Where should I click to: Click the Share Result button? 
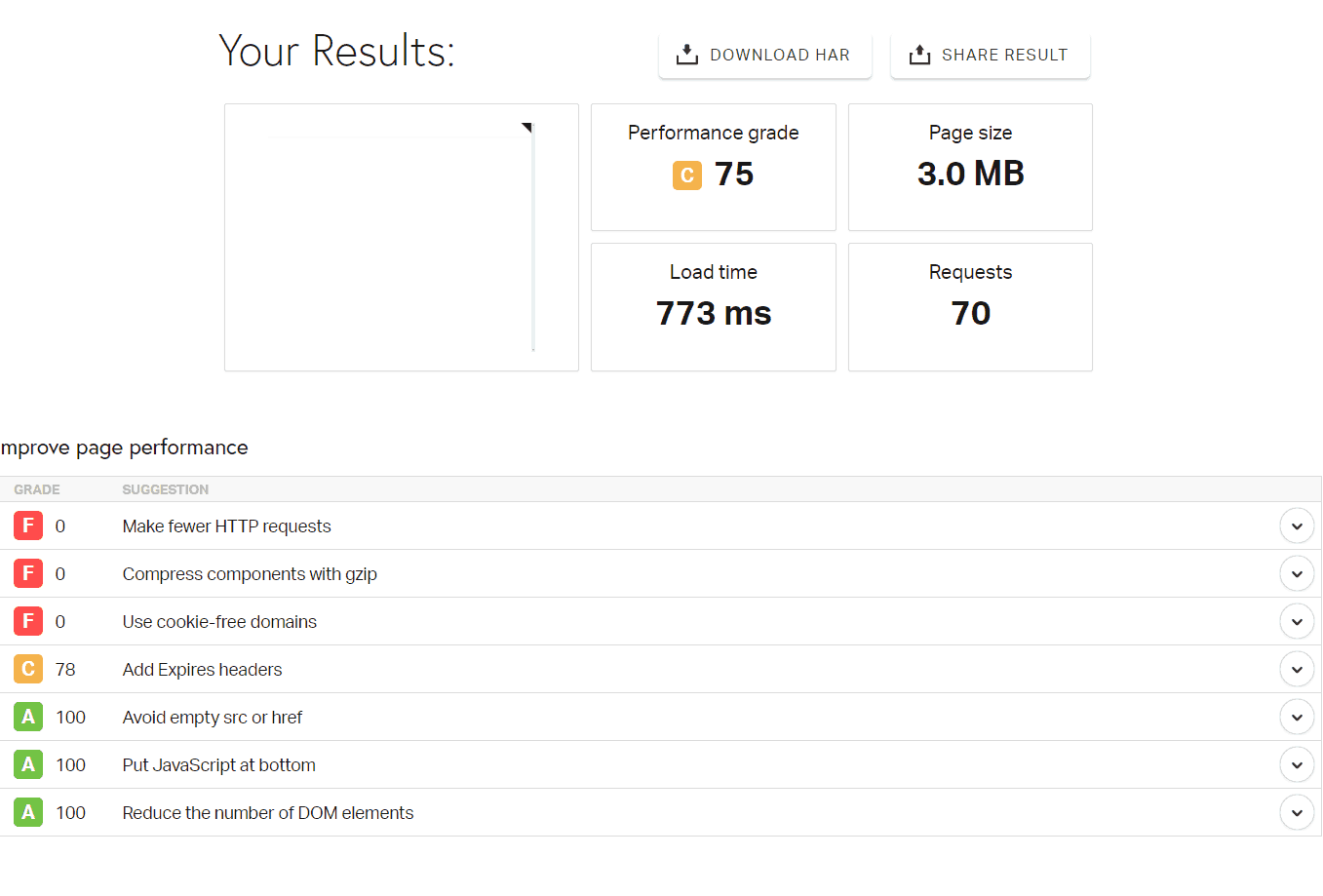pos(990,55)
